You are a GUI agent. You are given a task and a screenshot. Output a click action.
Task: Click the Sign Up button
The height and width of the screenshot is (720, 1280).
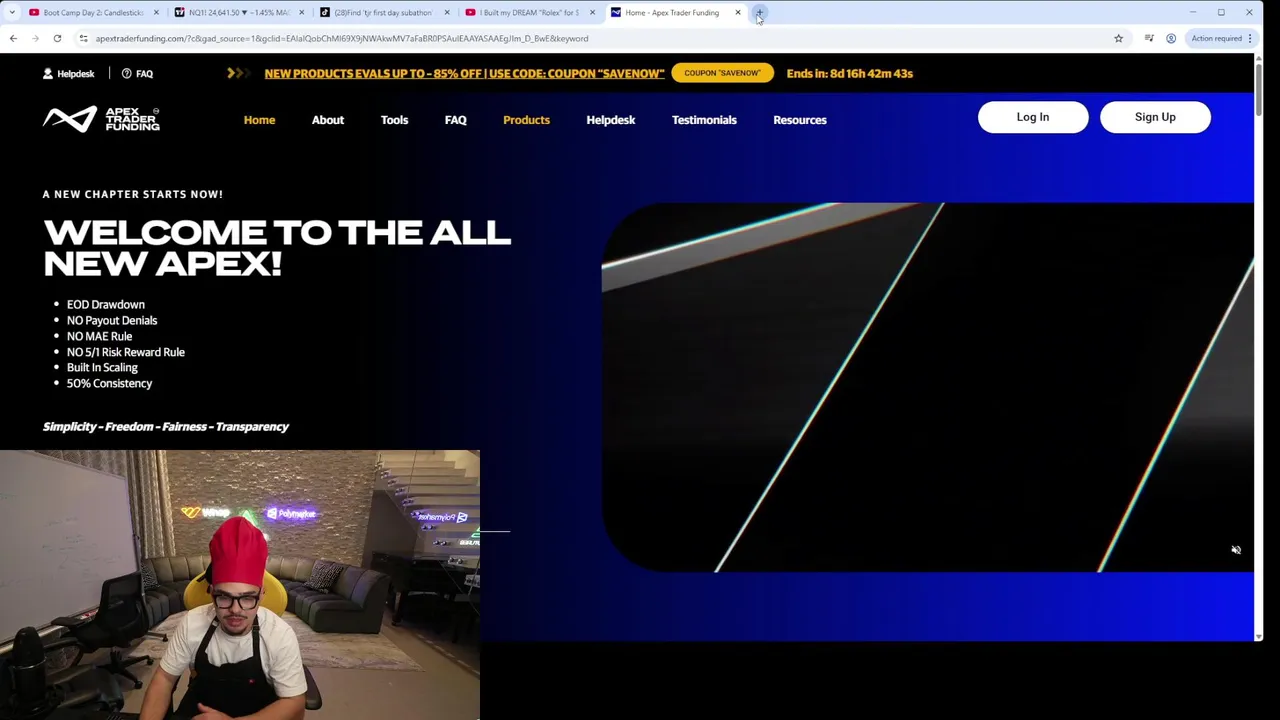click(1155, 117)
